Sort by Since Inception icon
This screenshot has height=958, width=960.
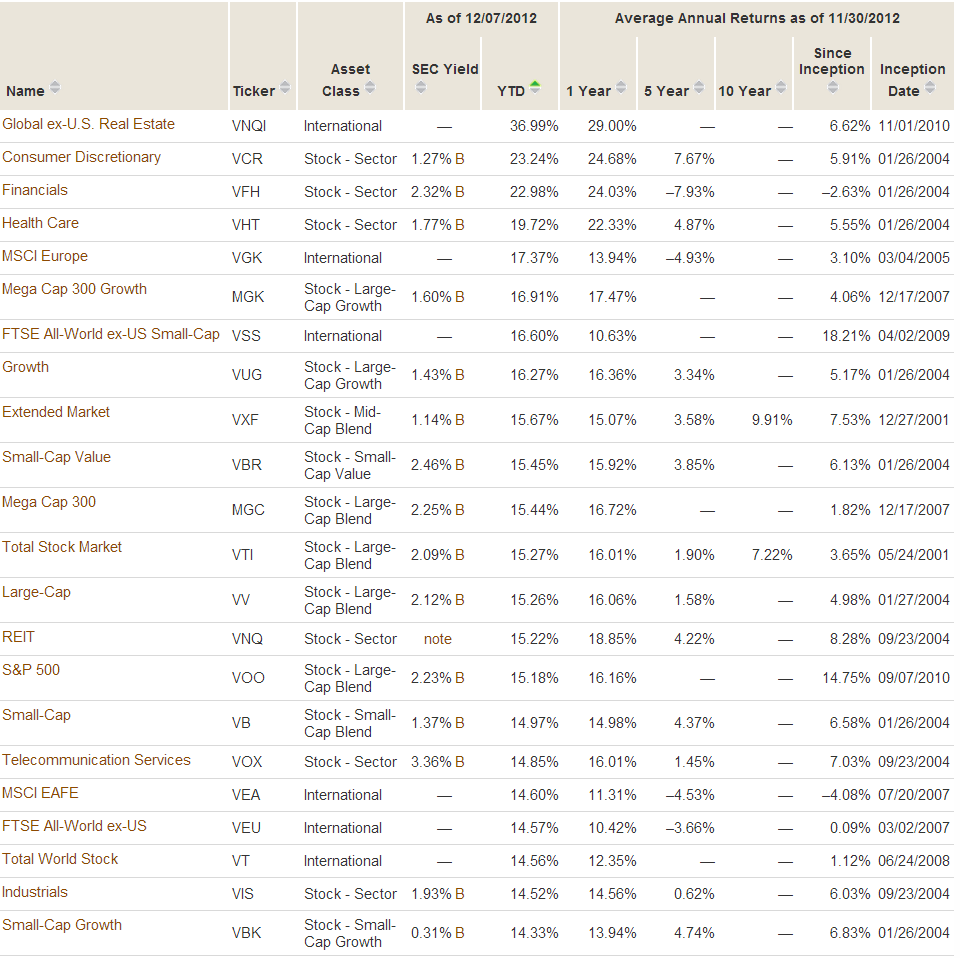[833, 88]
